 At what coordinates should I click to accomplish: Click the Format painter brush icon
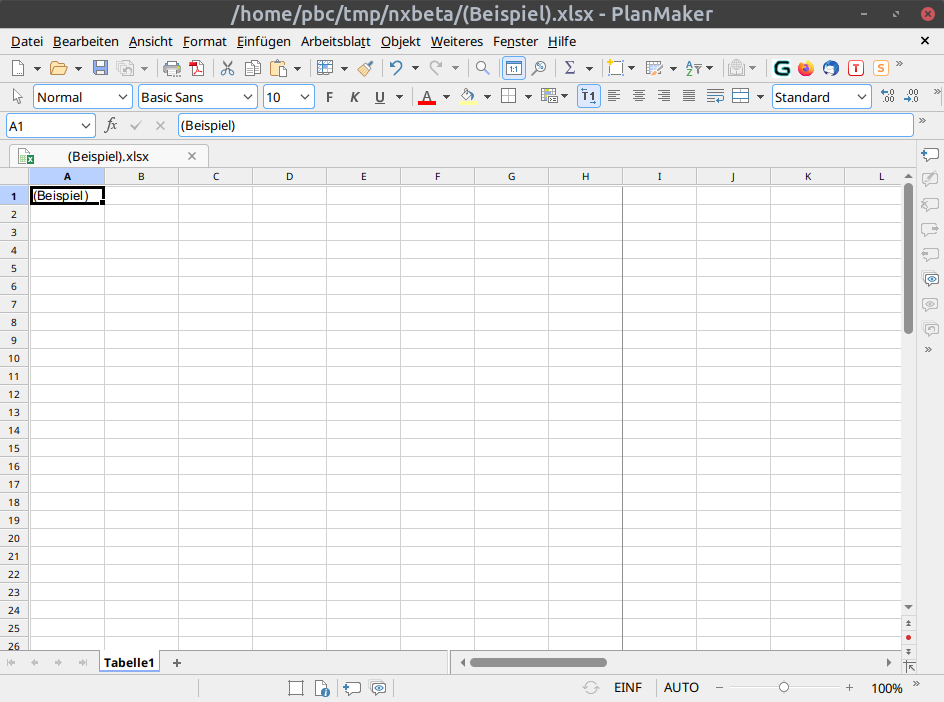pyautogui.click(x=365, y=68)
